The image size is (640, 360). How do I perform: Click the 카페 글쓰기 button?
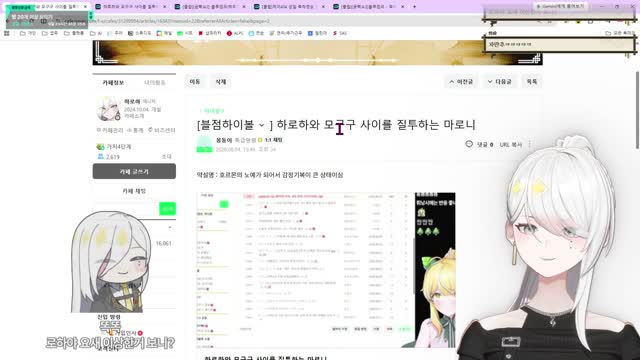pyautogui.click(x=134, y=171)
